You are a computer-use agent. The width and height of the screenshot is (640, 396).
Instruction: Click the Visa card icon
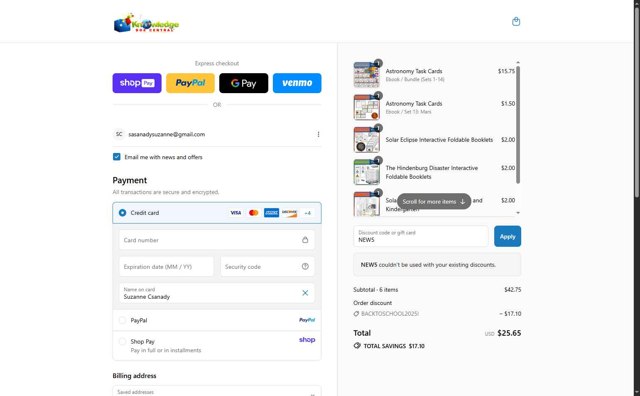[236, 213]
